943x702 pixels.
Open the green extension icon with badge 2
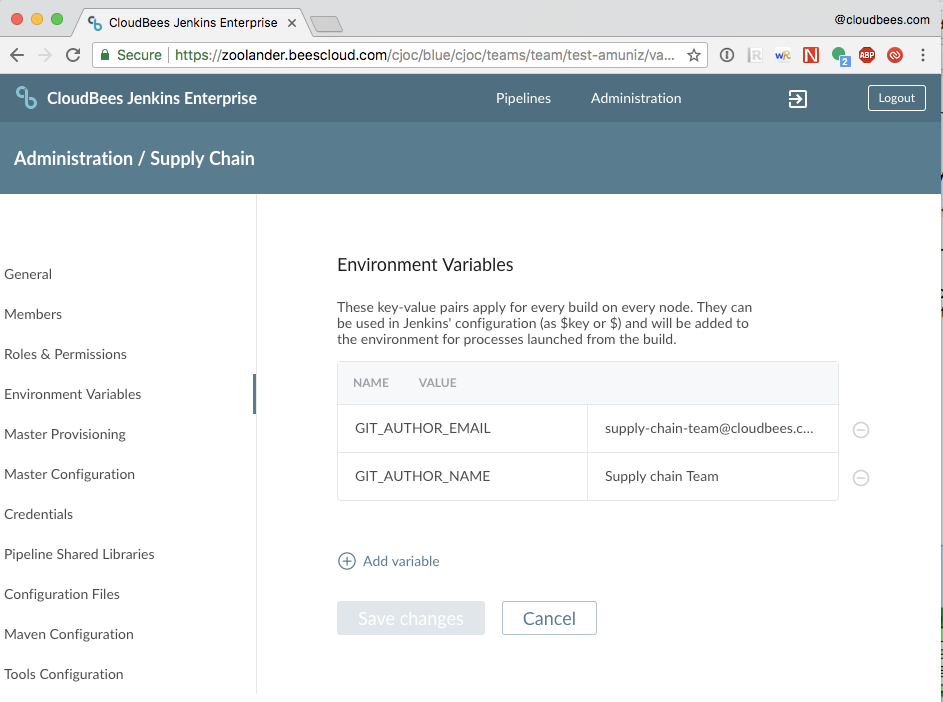tap(840, 56)
